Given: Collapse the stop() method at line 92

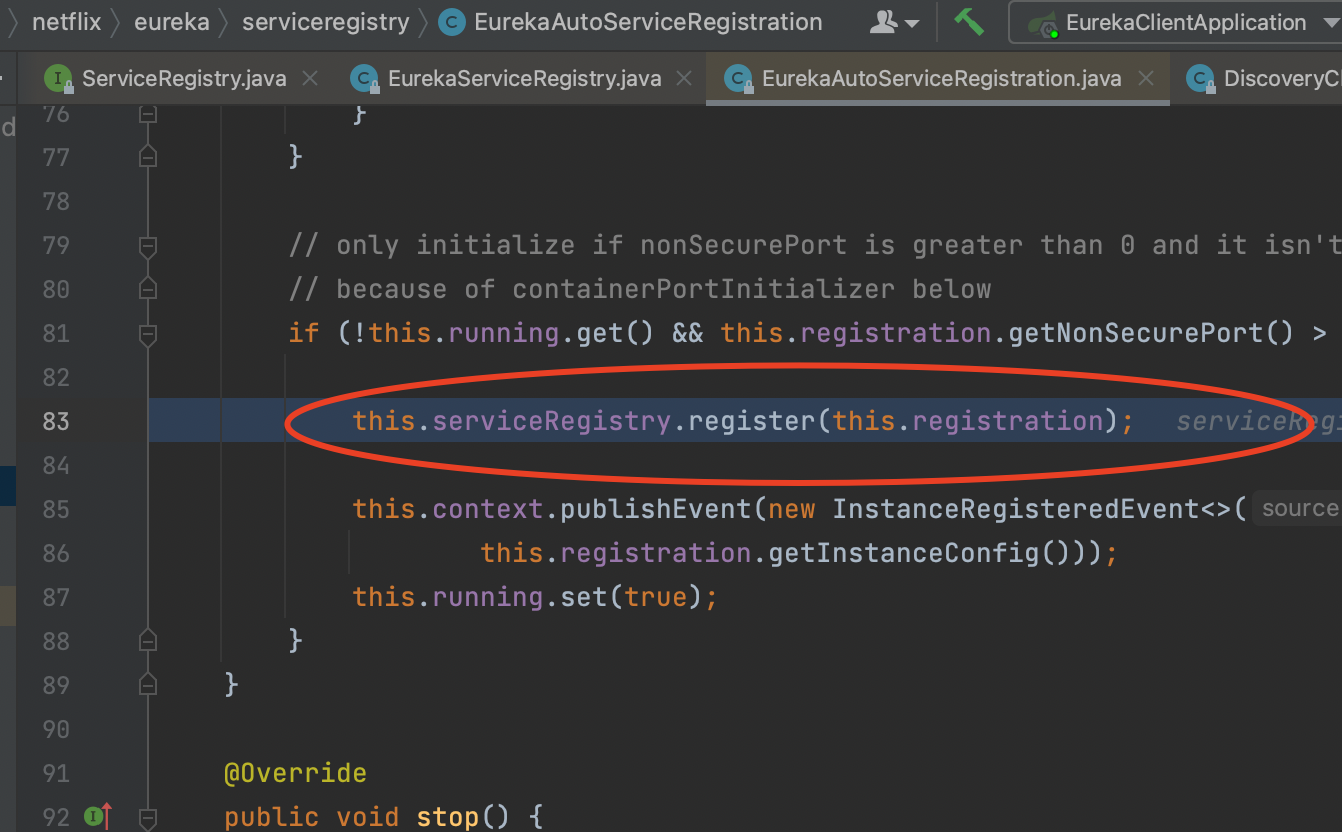Looking at the screenshot, I should coord(148,817).
